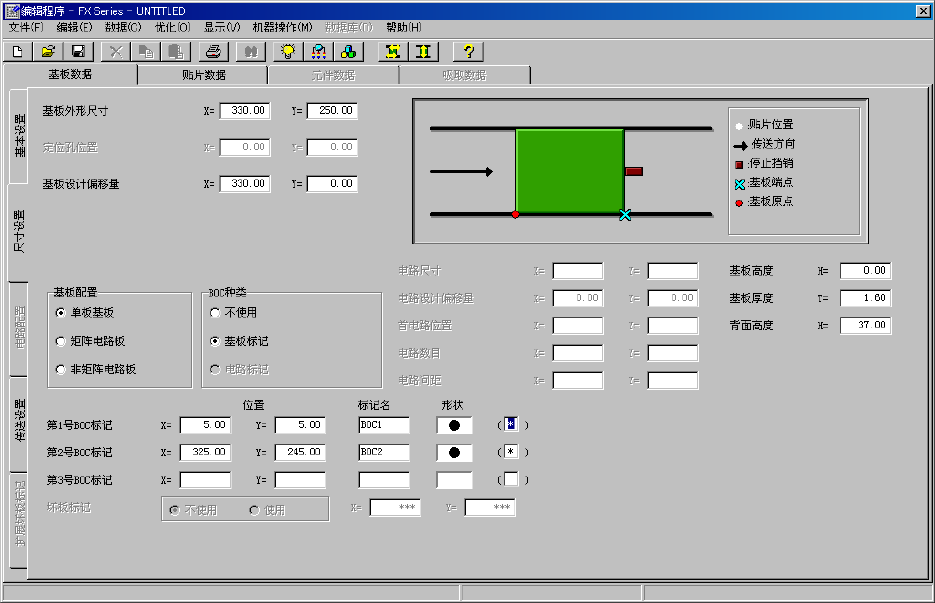Image resolution: width=935 pixels, height=603 pixels.
Task: Open the 文件(F) menu
Action: (26, 27)
